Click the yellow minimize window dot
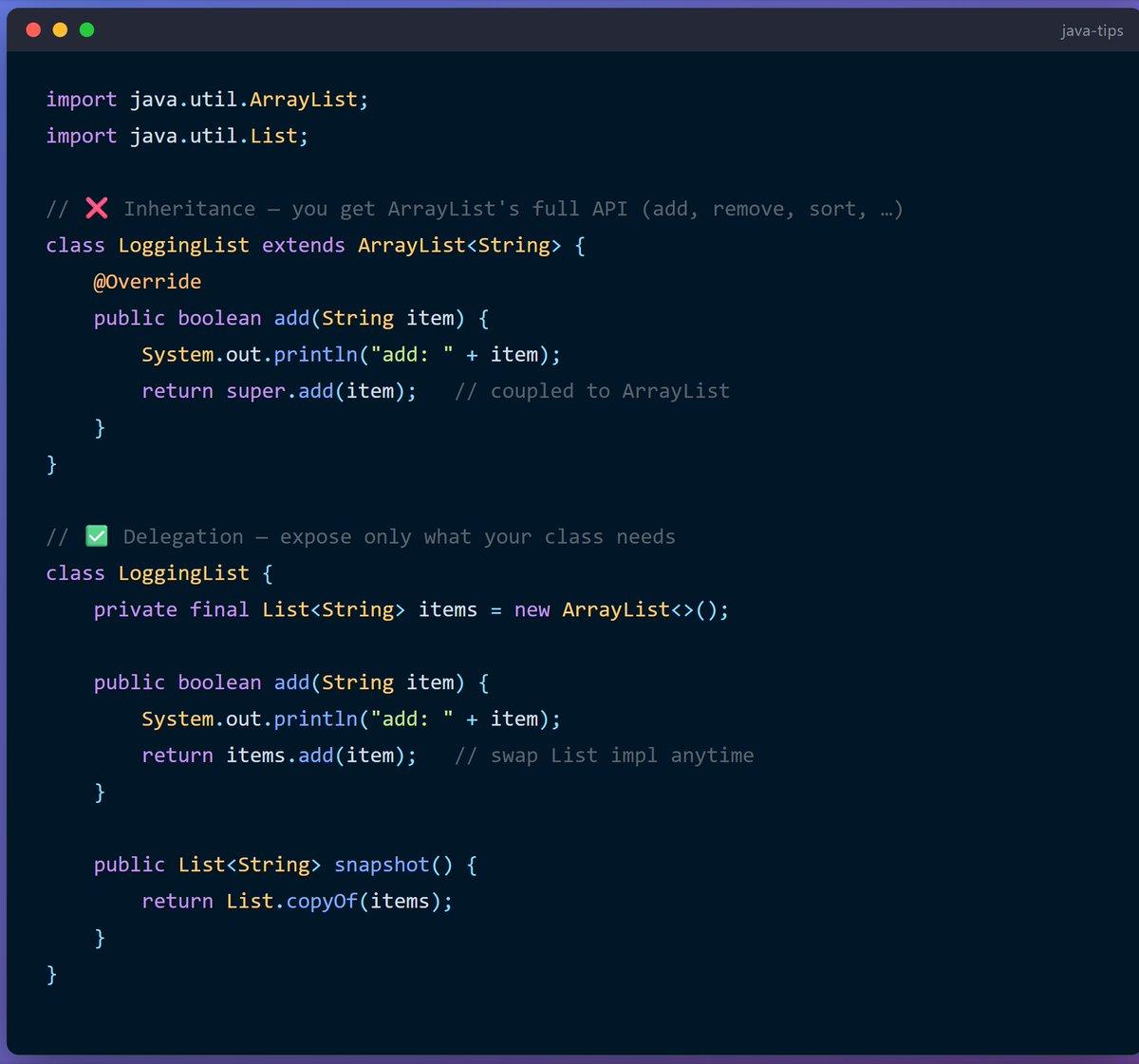 coord(60,30)
